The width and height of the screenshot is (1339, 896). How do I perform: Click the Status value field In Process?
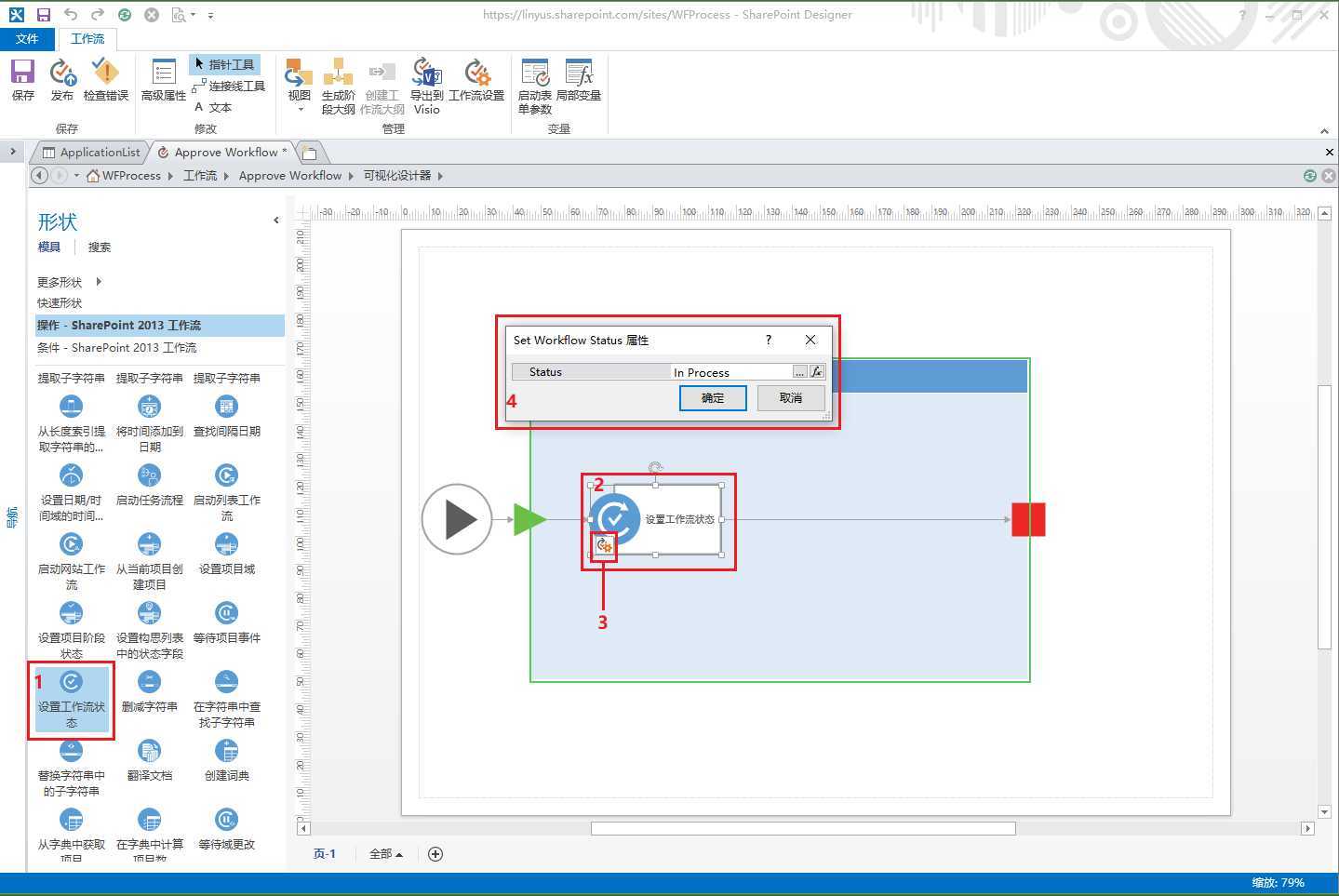(730, 372)
